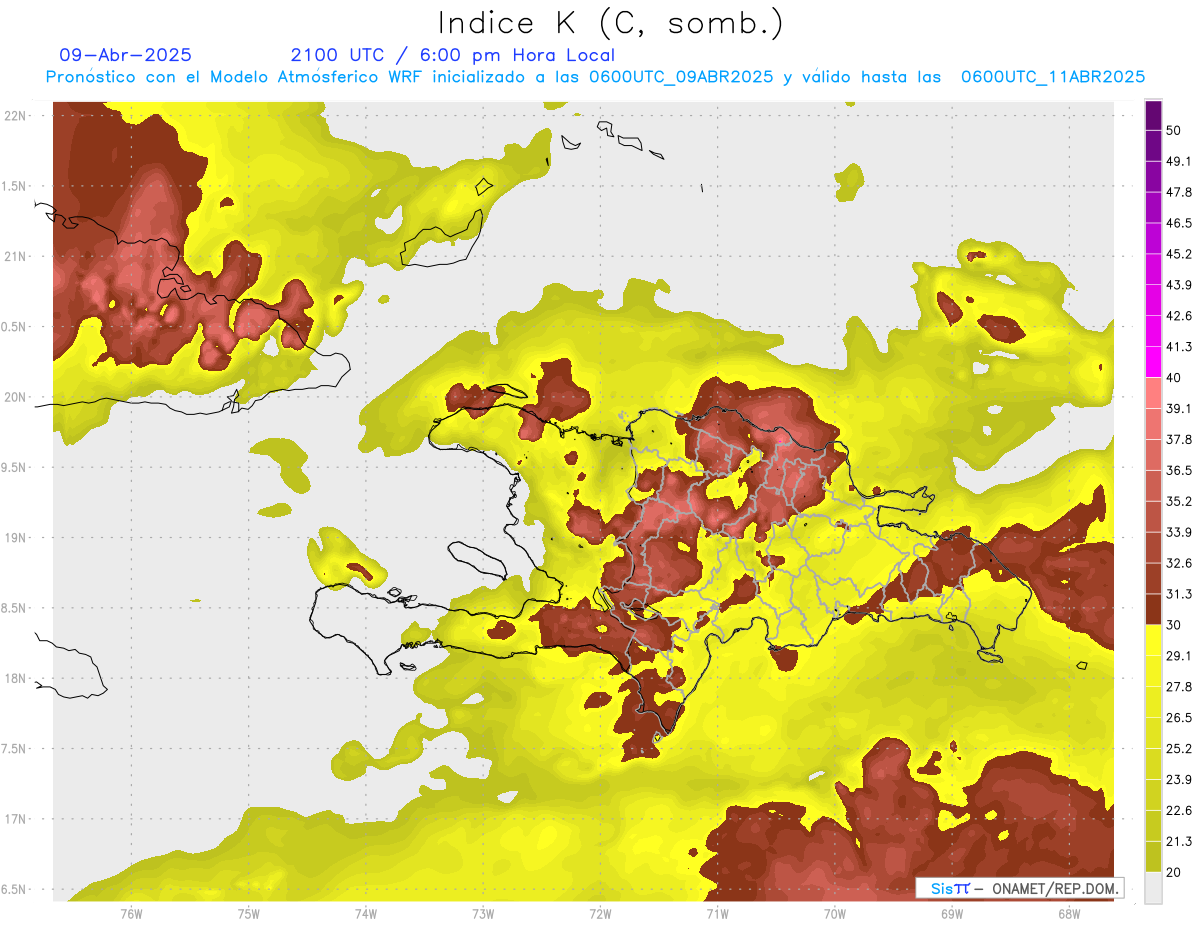The image size is (1200, 927).
Task: Click the colorbar value 47.8
Action: (1179, 192)
